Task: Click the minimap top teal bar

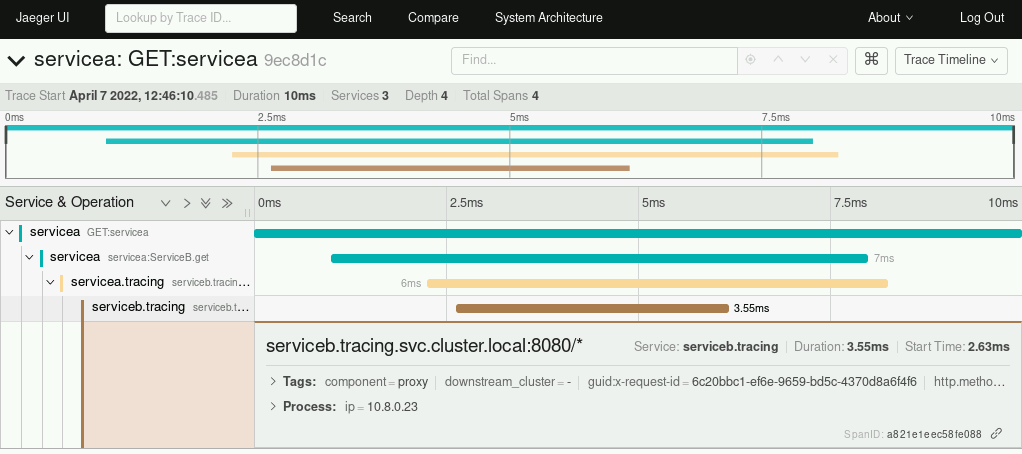Action: coord(510,128)
